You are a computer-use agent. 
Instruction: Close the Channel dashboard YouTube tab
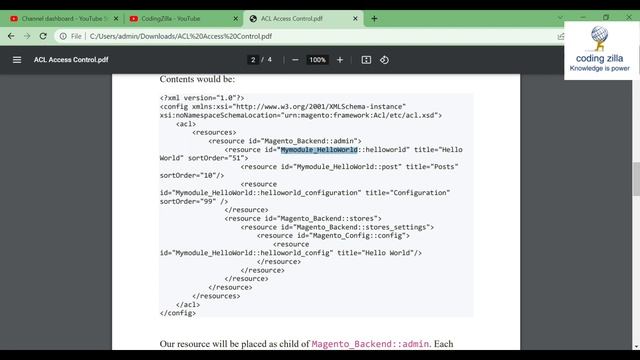pos(116,19)
